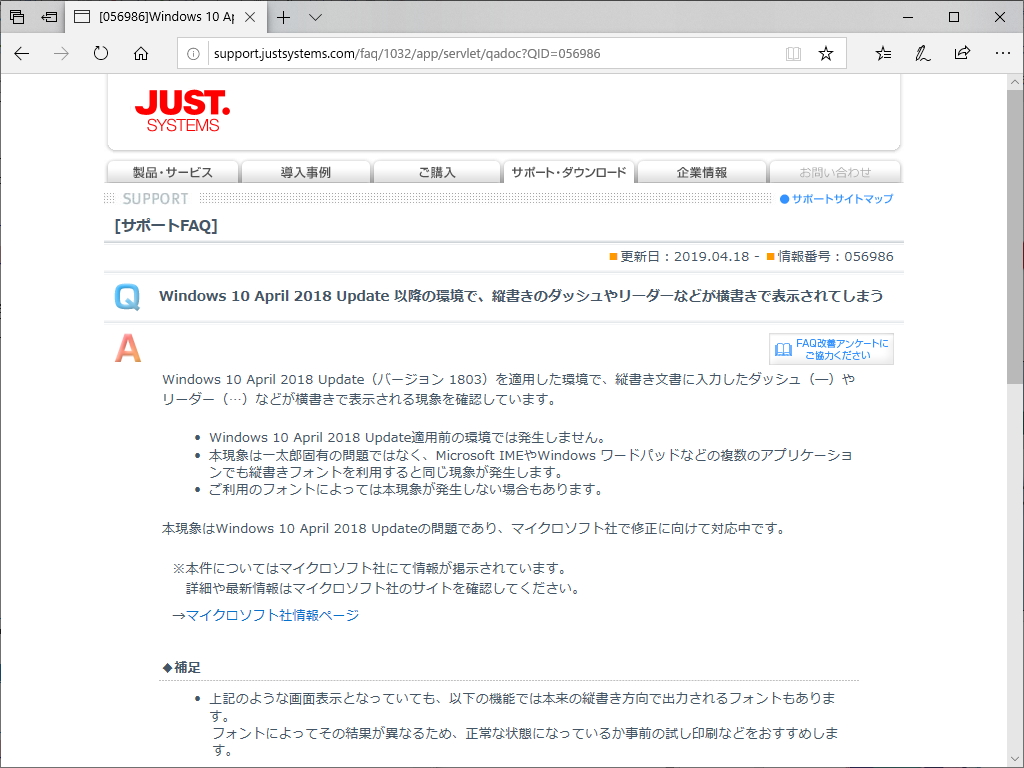The height and width of the screenshot is (768, 1024).
Task: Show site information icon in address bar
Action: coord(193,54)
